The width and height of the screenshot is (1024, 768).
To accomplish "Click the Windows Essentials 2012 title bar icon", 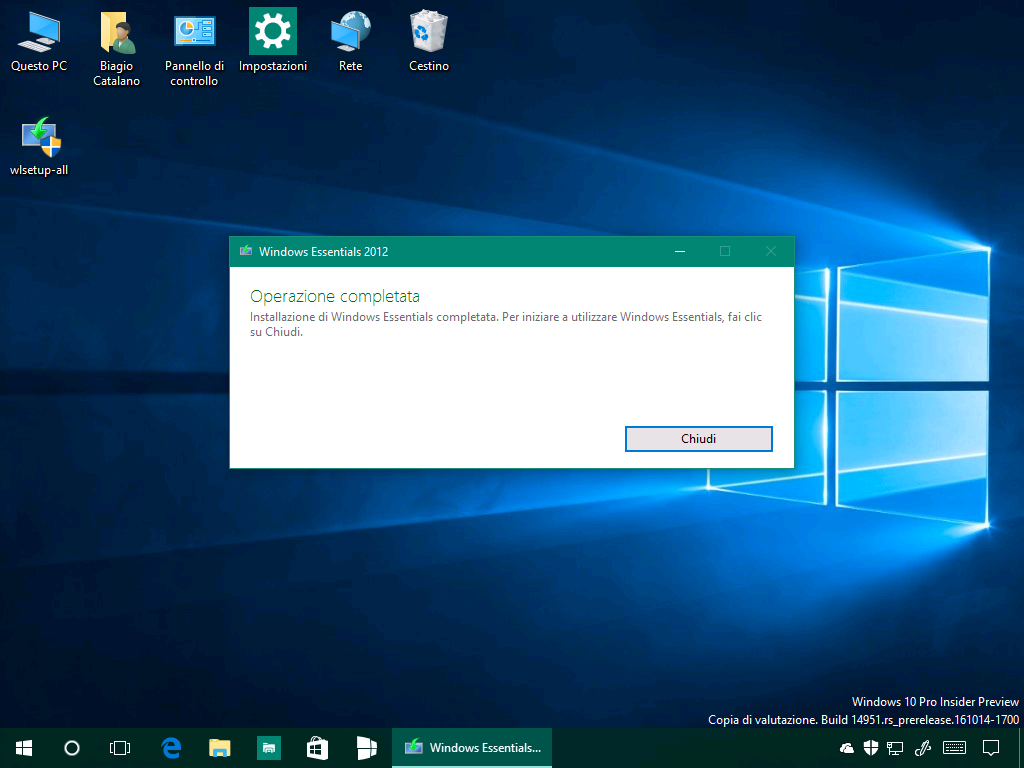I will tap(246, 251).
